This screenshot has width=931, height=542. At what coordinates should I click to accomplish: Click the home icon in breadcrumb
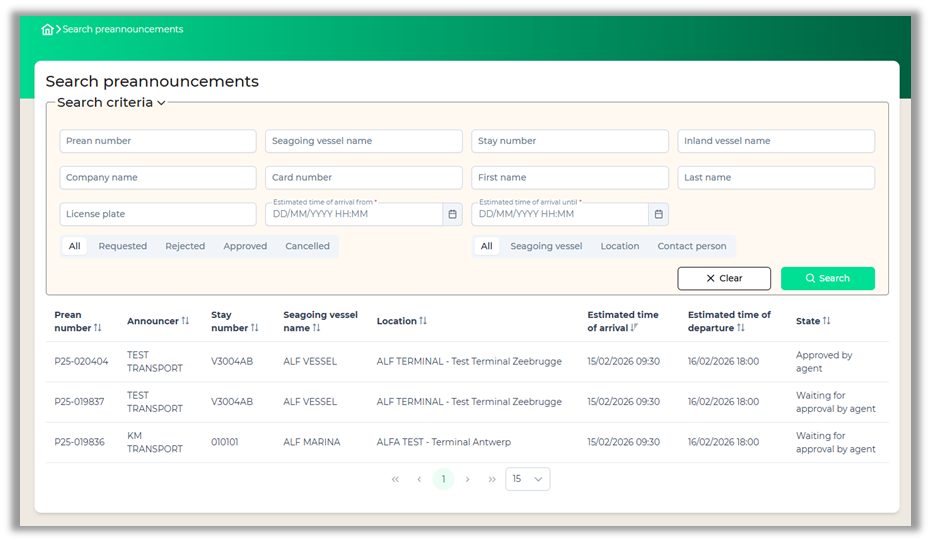tap(47, 30)
